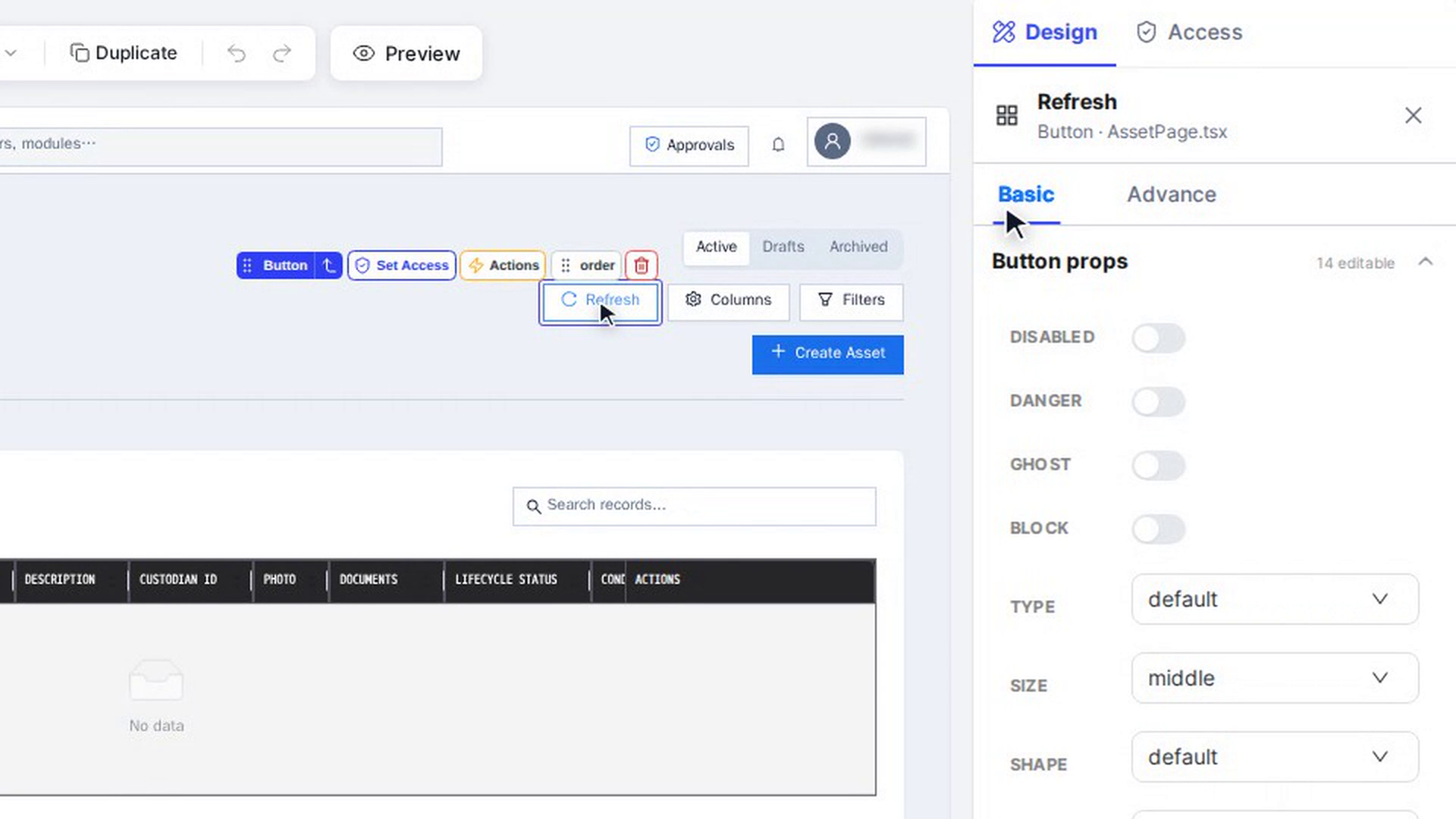Turn on the GHOST switch
Screen dimensions: 1456x819
tap(1159, 465)
